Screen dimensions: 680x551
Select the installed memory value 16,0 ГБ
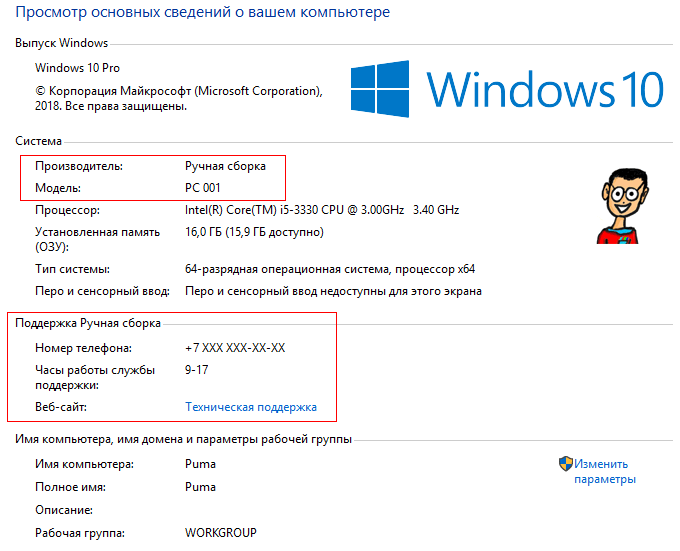(254, 232)
